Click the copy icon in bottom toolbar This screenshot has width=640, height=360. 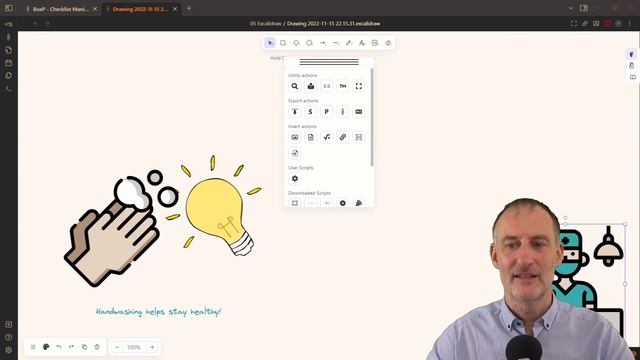coord(84,347)
